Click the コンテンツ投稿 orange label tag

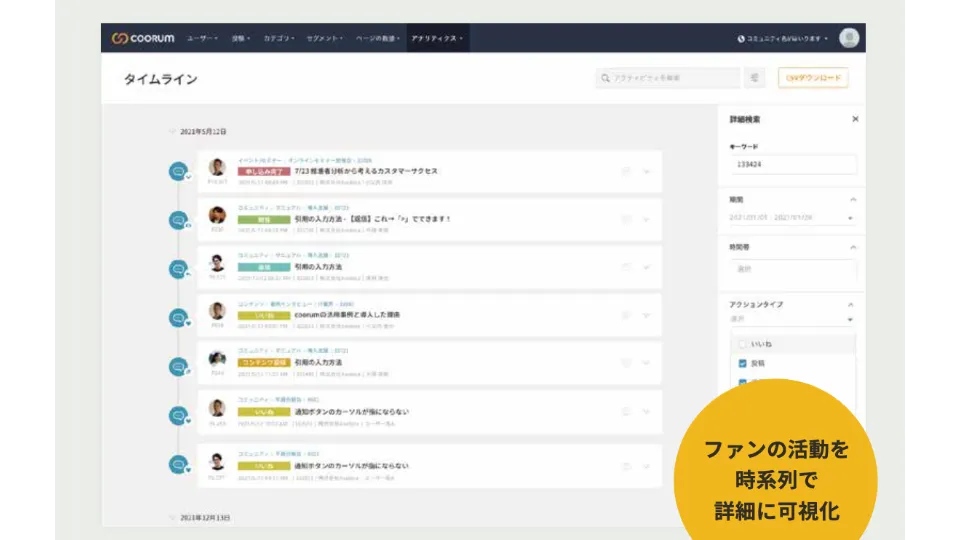(x=264, y=362)
